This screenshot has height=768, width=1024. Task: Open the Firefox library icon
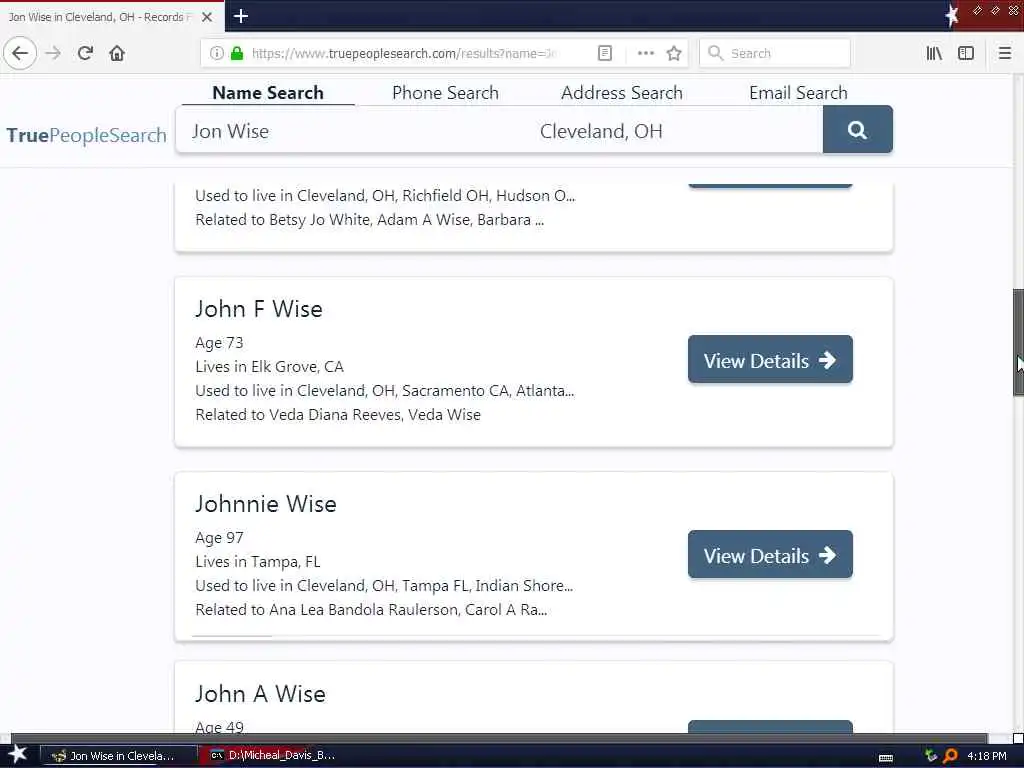(x=934, y=53)
